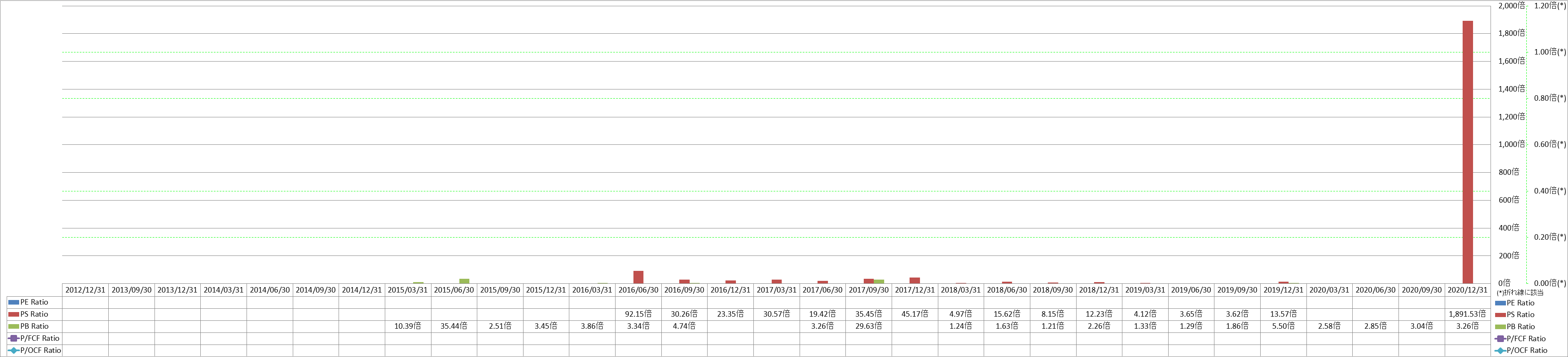Click the 1,000倍 axis label
Screen dimensions: 1568x357
click(x=1511, y=144)
